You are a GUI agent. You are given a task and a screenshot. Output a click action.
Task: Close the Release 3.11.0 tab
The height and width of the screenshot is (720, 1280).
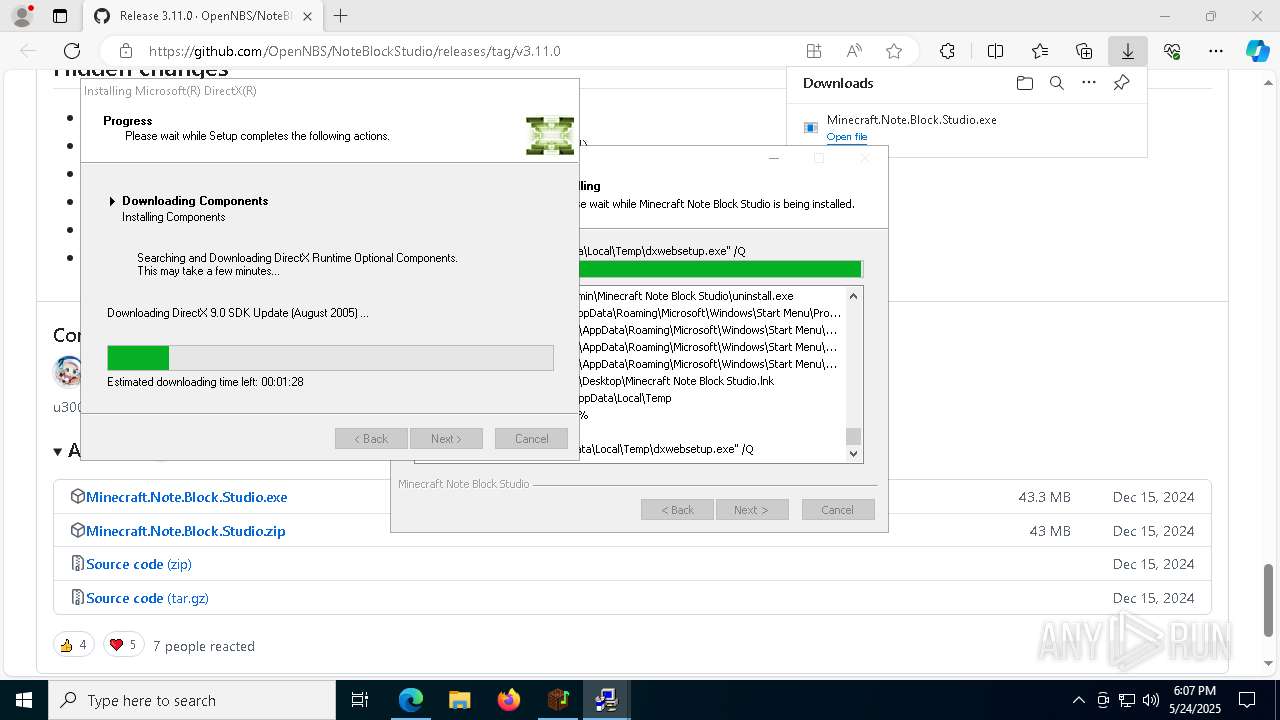[307, 16]
